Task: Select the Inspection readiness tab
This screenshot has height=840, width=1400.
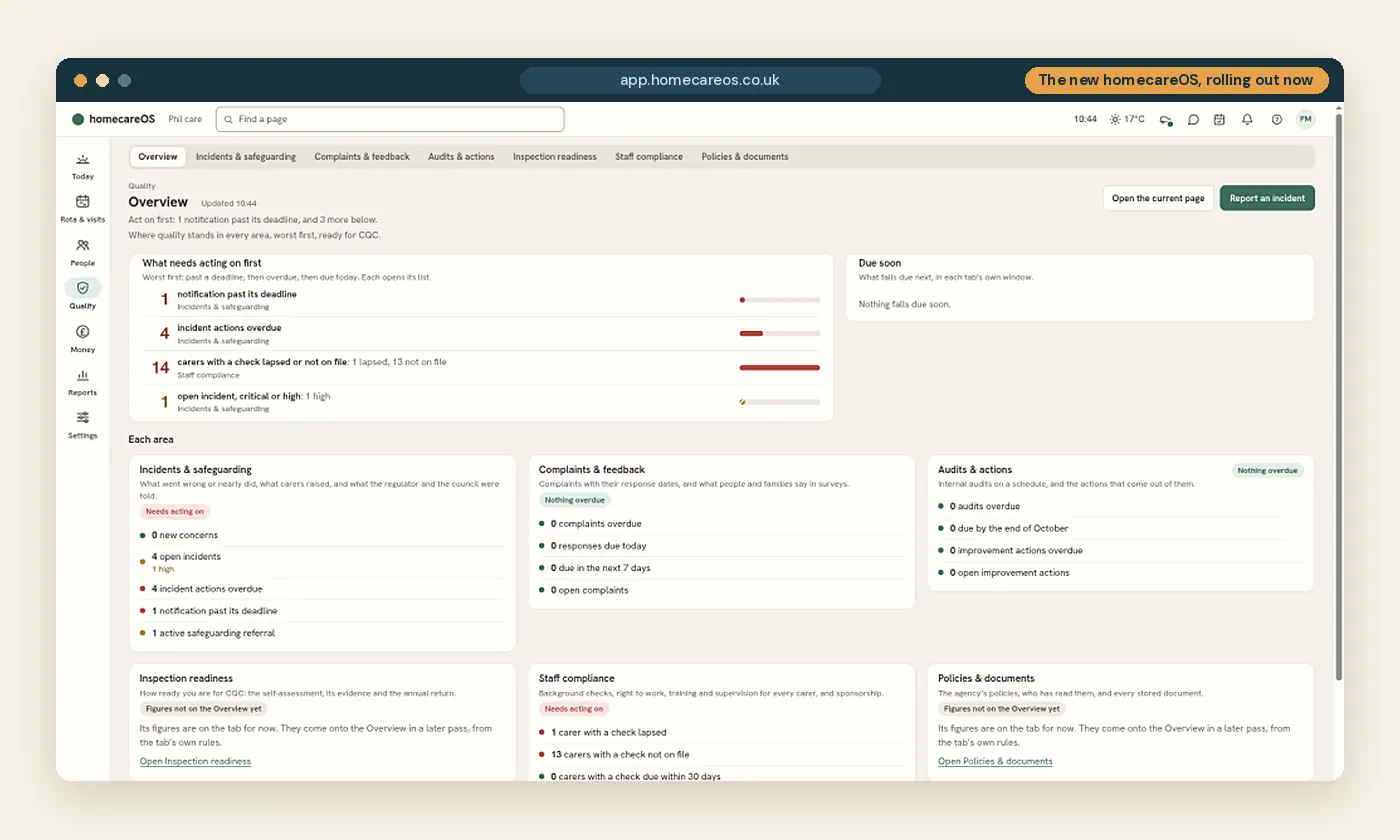Action: [555, 157]
